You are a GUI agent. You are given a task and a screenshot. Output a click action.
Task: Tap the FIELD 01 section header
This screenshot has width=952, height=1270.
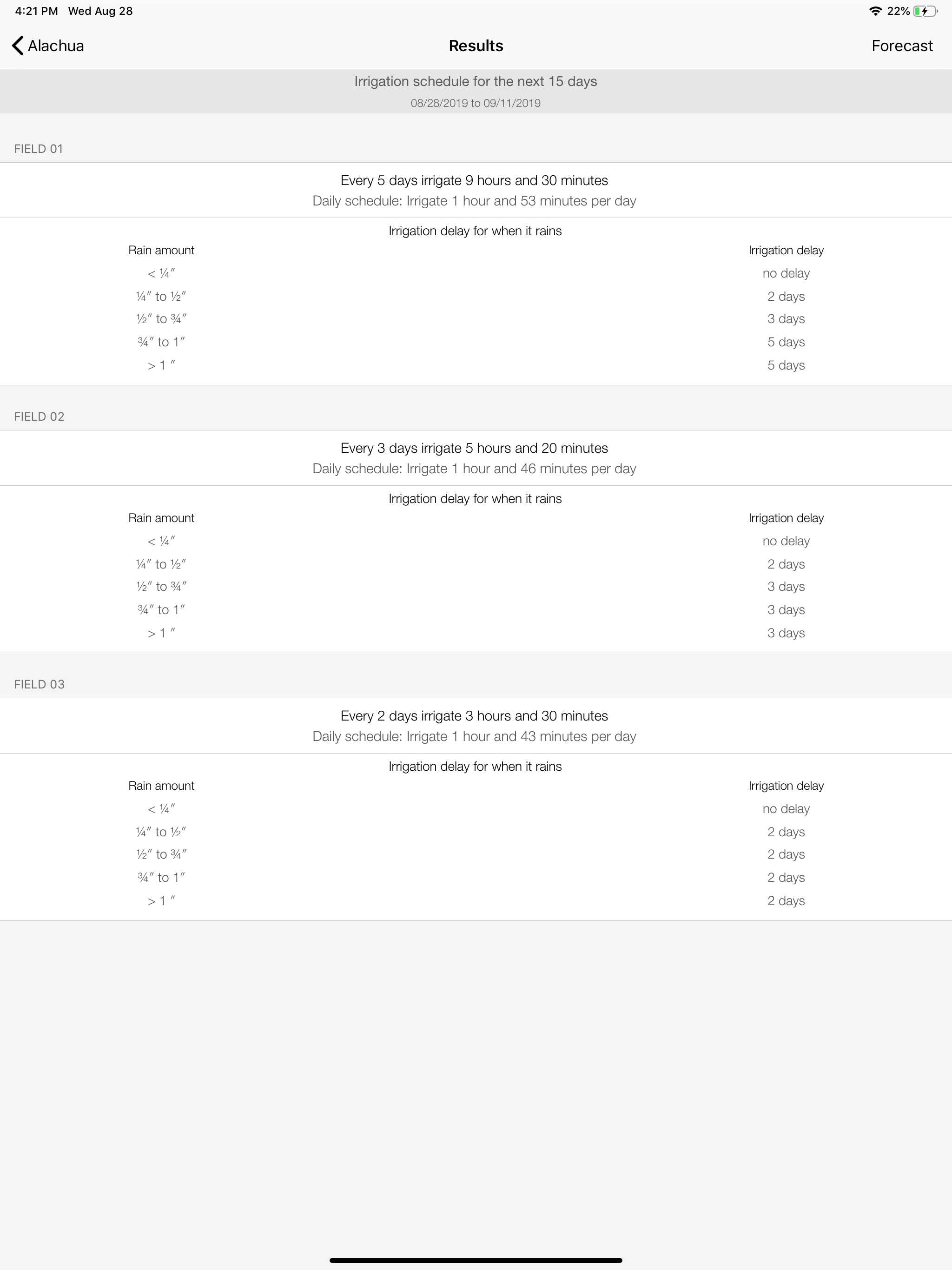pos(39,149)
